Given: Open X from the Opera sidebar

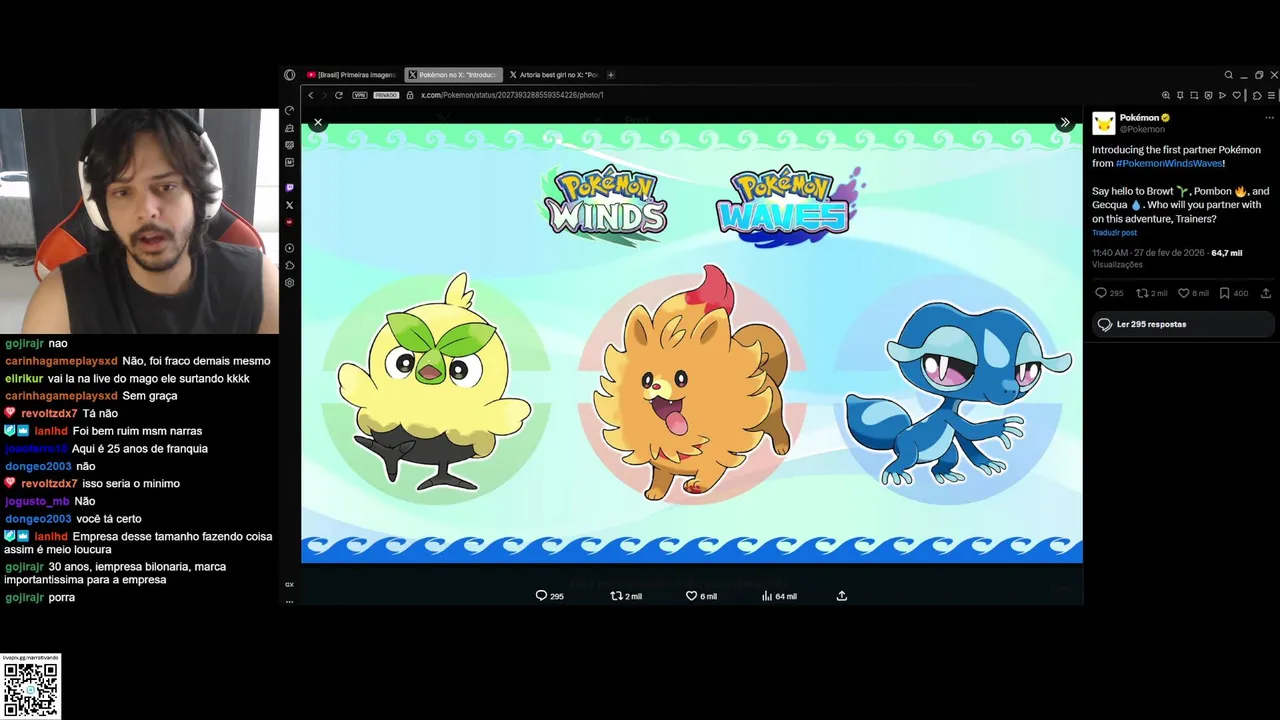Looking at the screenshot, I should pos(289,205).
